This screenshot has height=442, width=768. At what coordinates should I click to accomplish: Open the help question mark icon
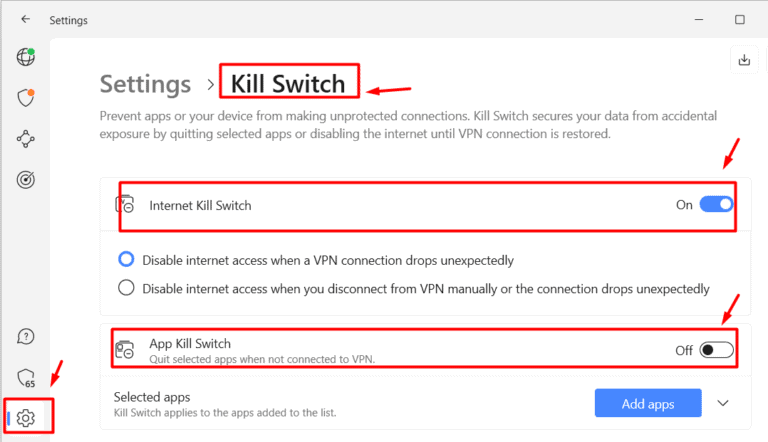26,336
